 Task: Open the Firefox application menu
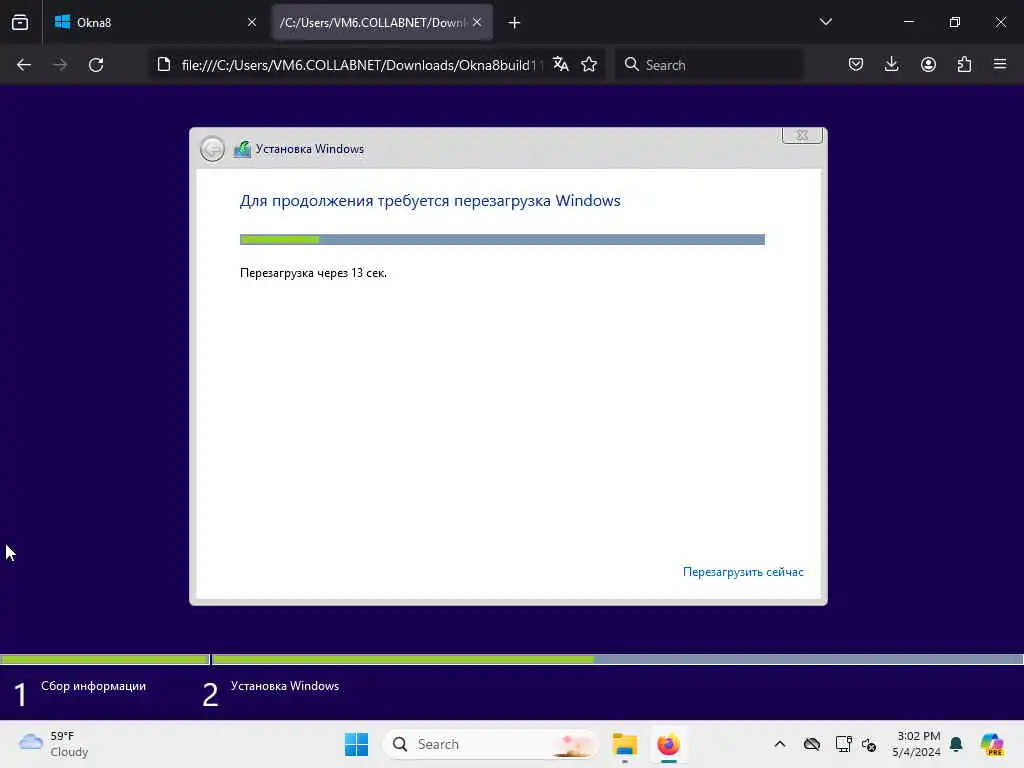(x=1000, y=65)
